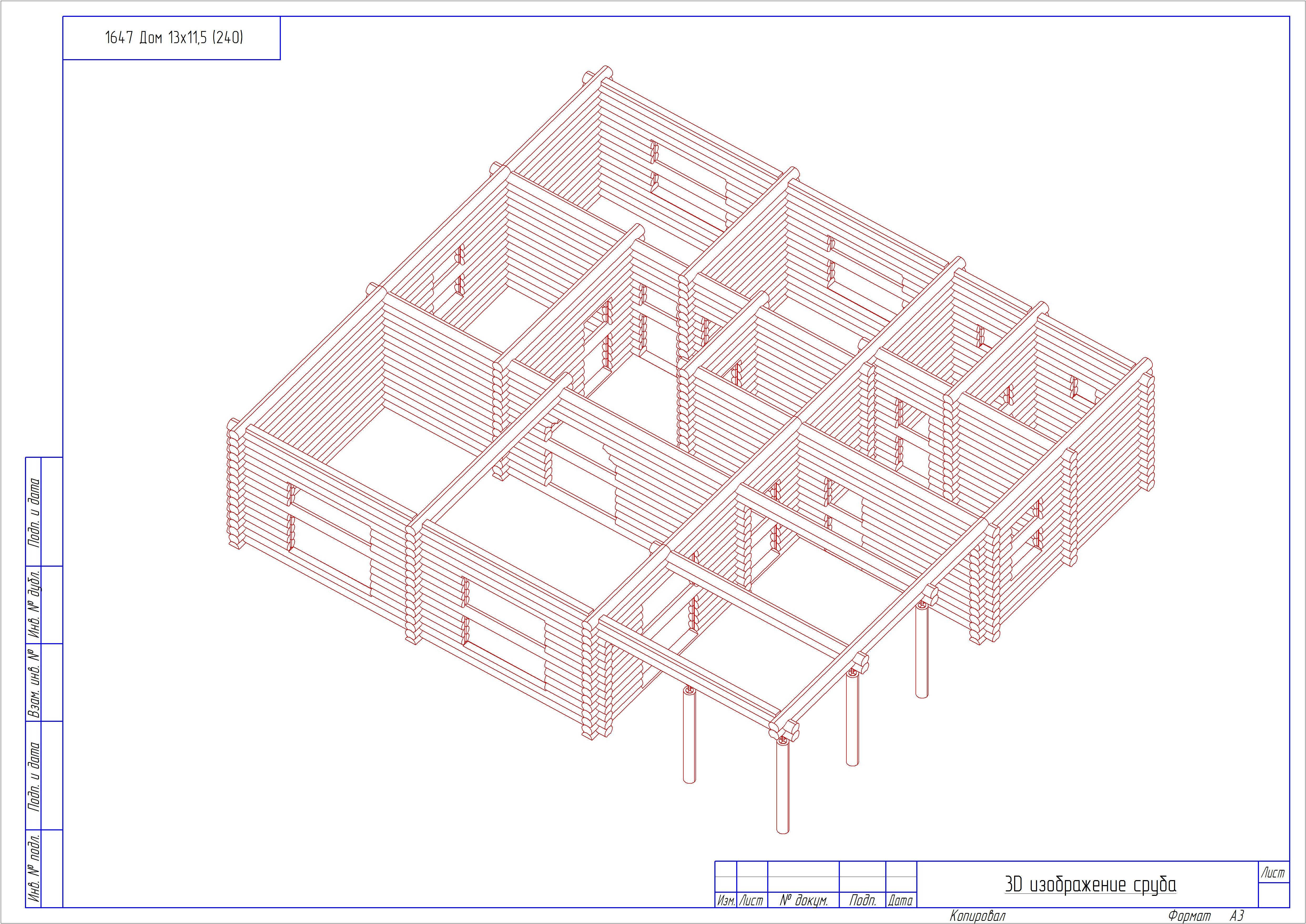Select the '3D изображение сруба' sheet title text
Screen dimensions: 1306x924
[x=1090, y=885]
